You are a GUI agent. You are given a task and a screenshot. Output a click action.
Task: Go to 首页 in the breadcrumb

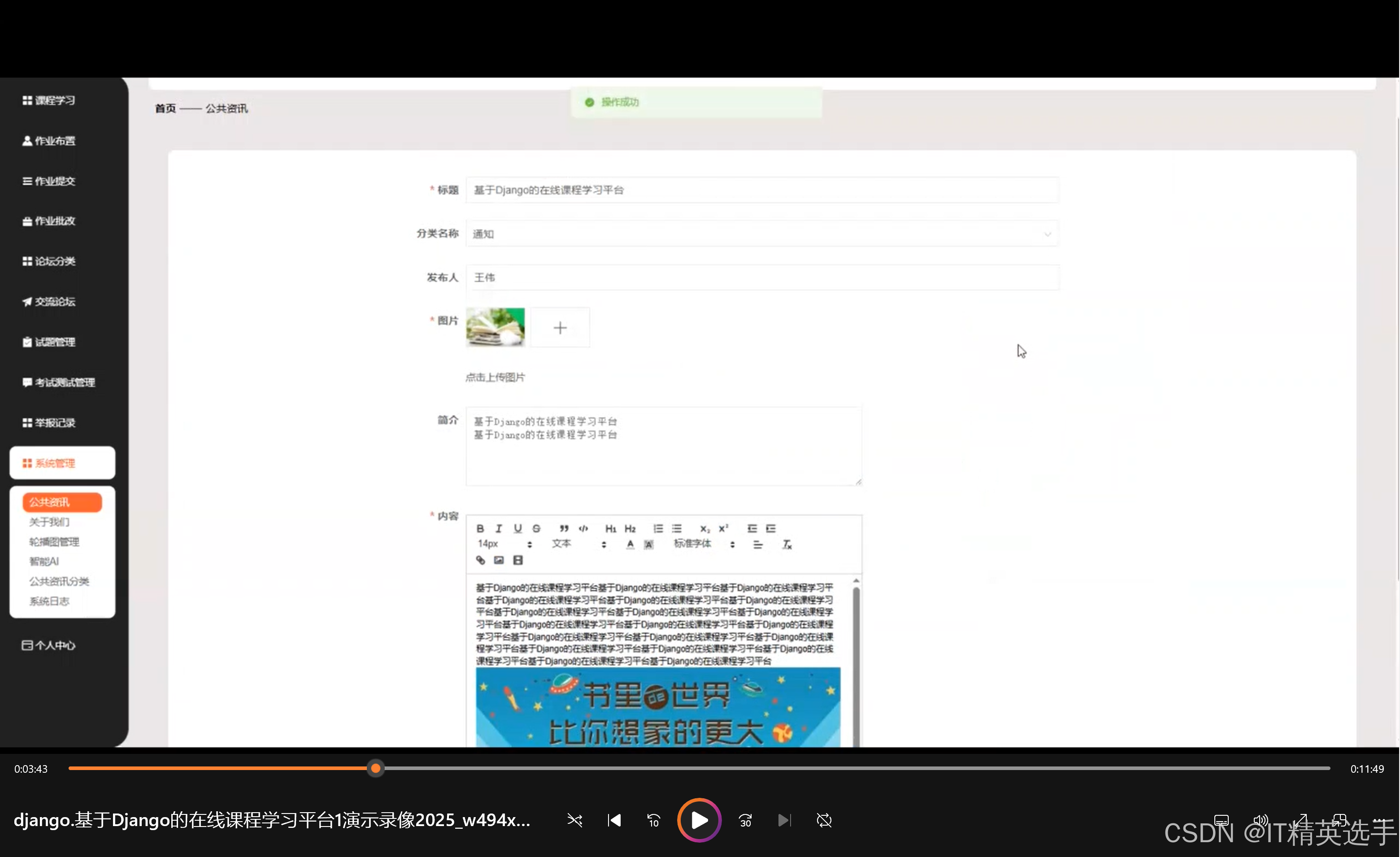165,108
